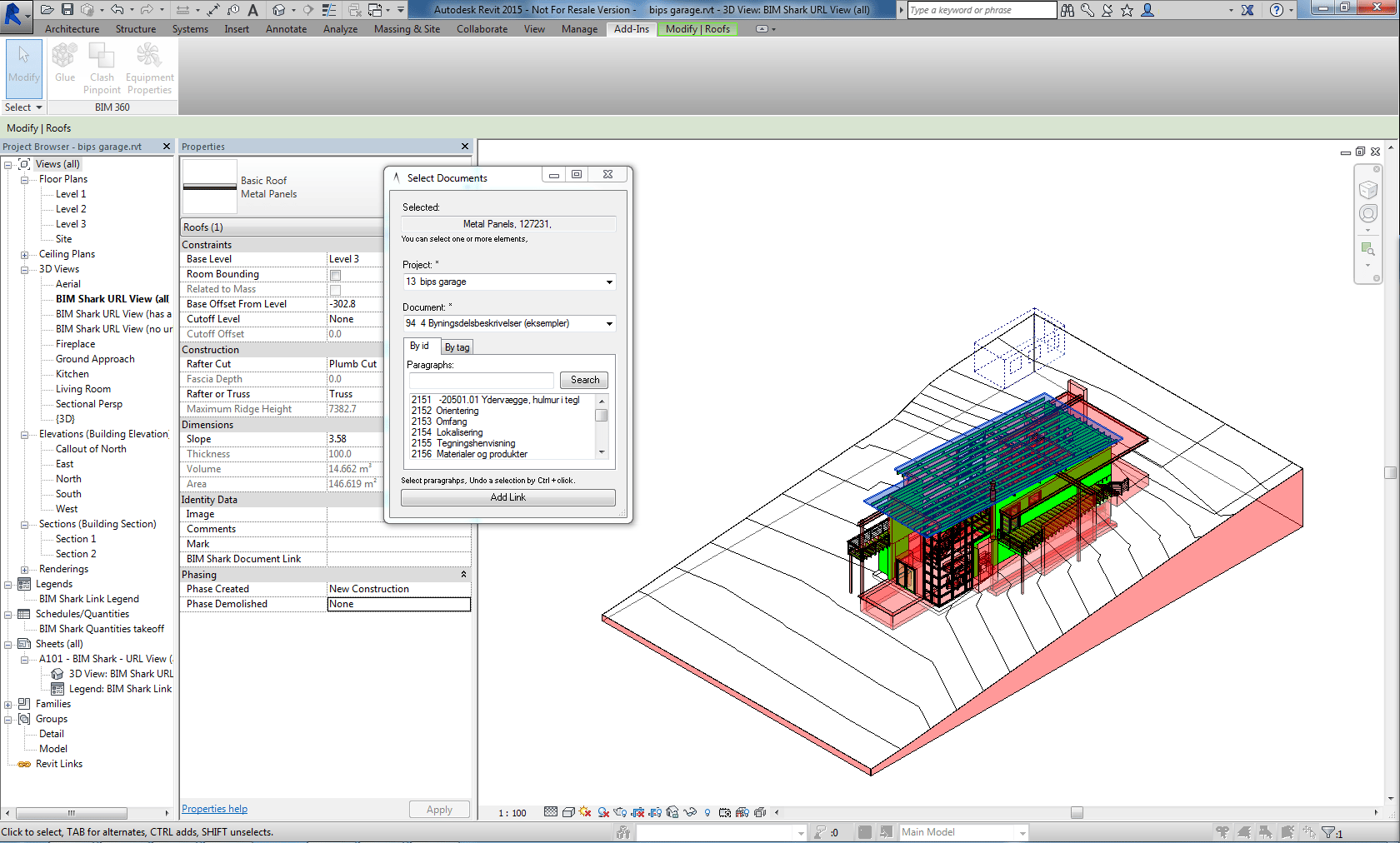Click the Glue tool in BIM 360

pos(65,64)
